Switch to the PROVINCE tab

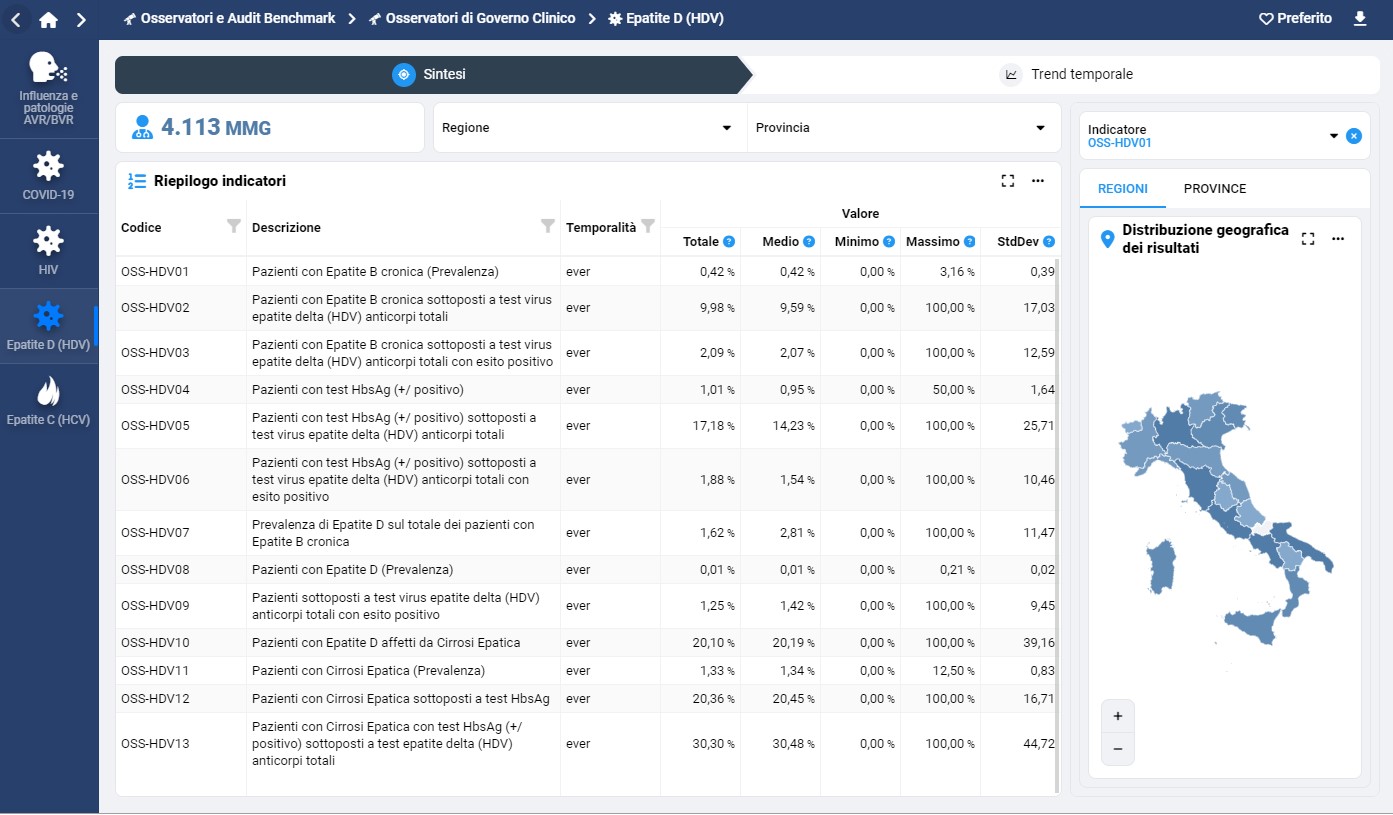point(1214,189)
